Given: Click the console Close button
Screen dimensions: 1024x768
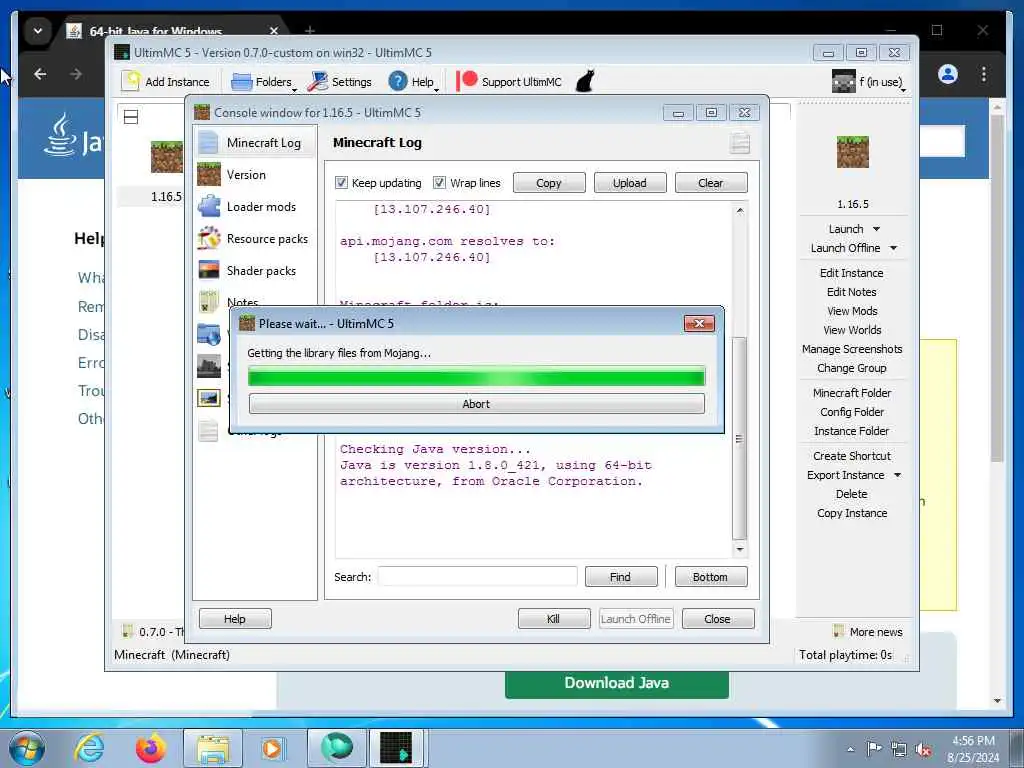Looking at the screenshot, I should pos(718,618).
